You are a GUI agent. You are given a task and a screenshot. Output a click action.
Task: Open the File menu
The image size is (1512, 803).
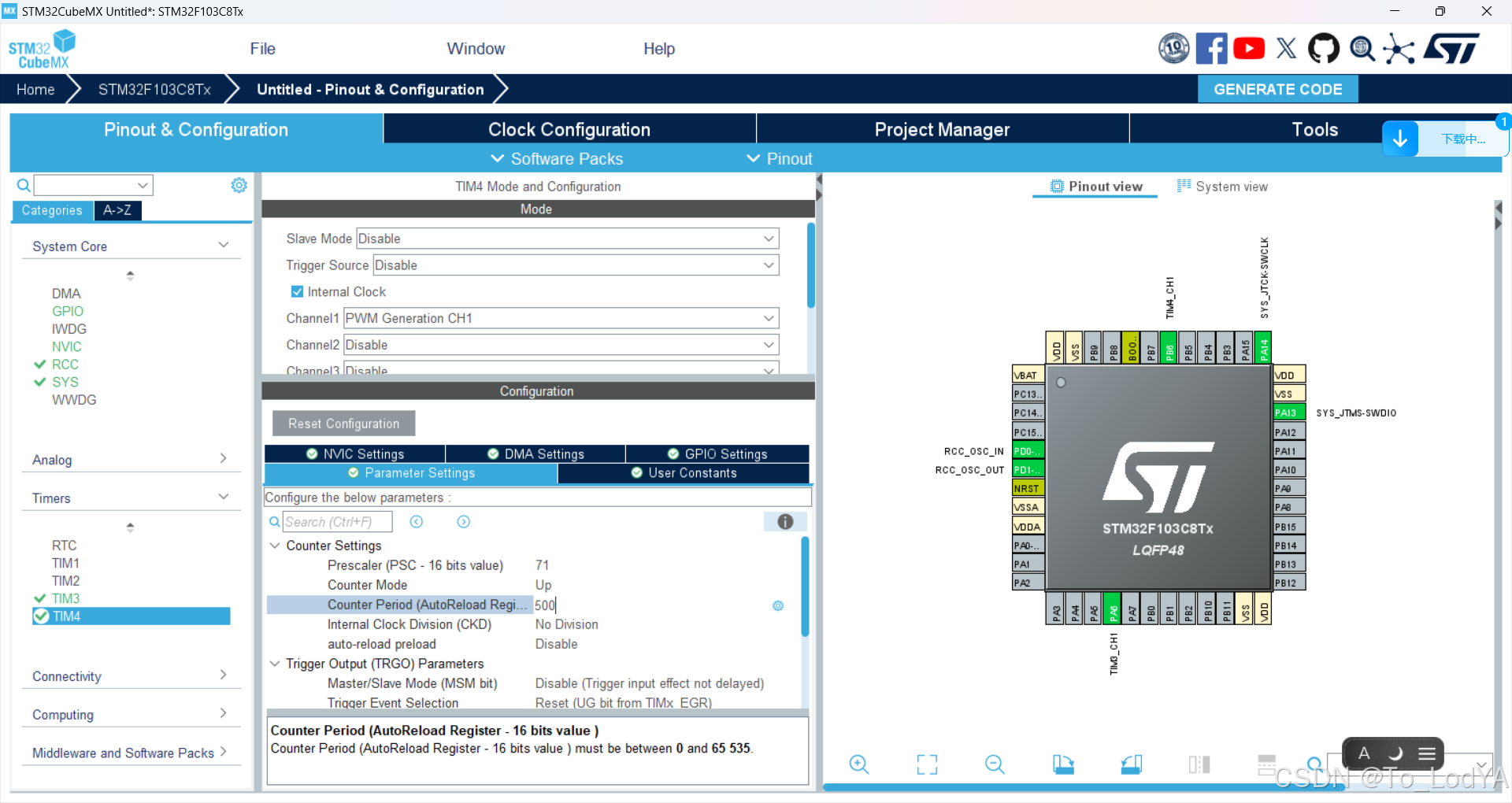262,49
